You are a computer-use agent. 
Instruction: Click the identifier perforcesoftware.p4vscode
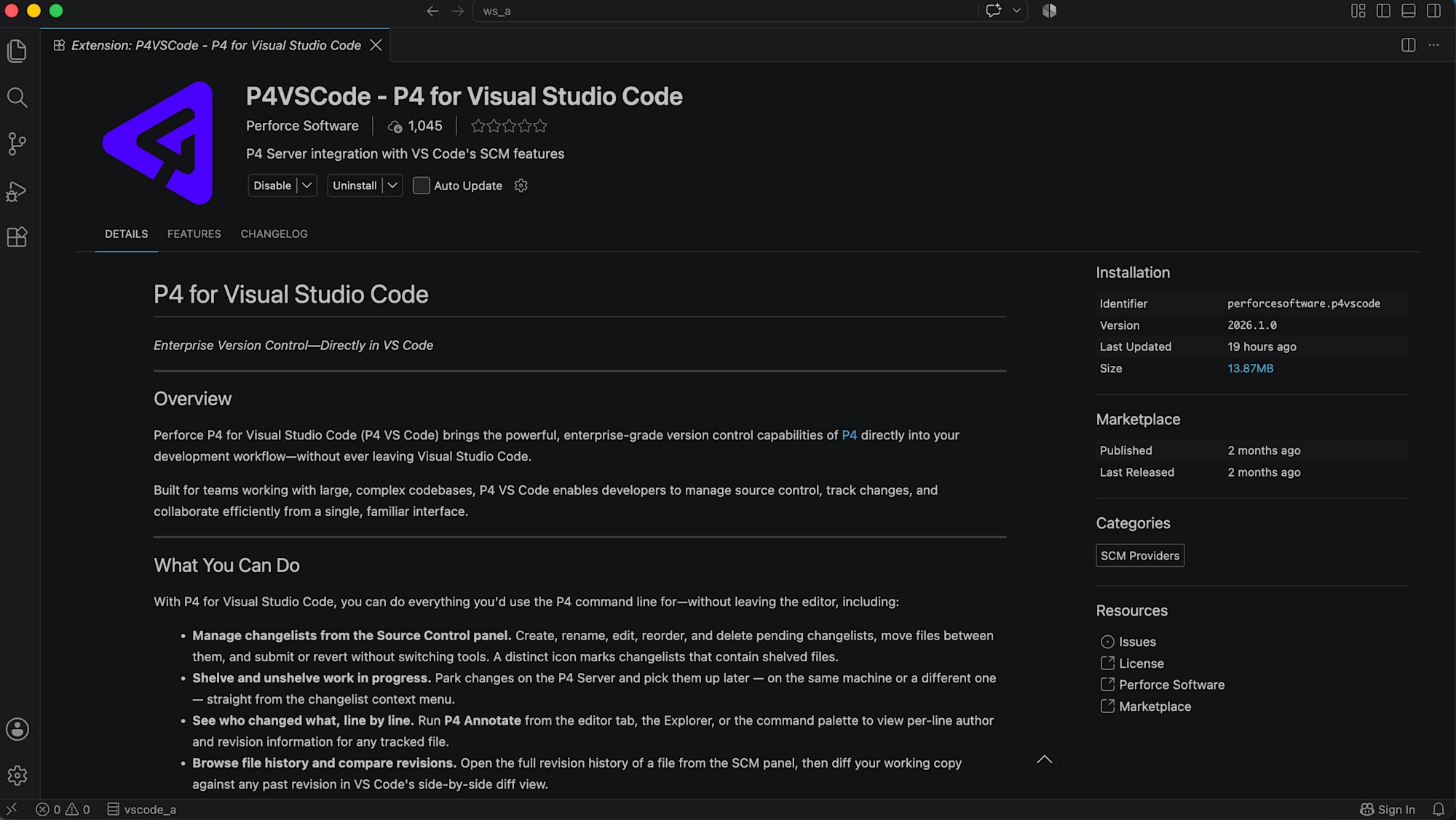pyautogui.click(x=1304, y=303)
